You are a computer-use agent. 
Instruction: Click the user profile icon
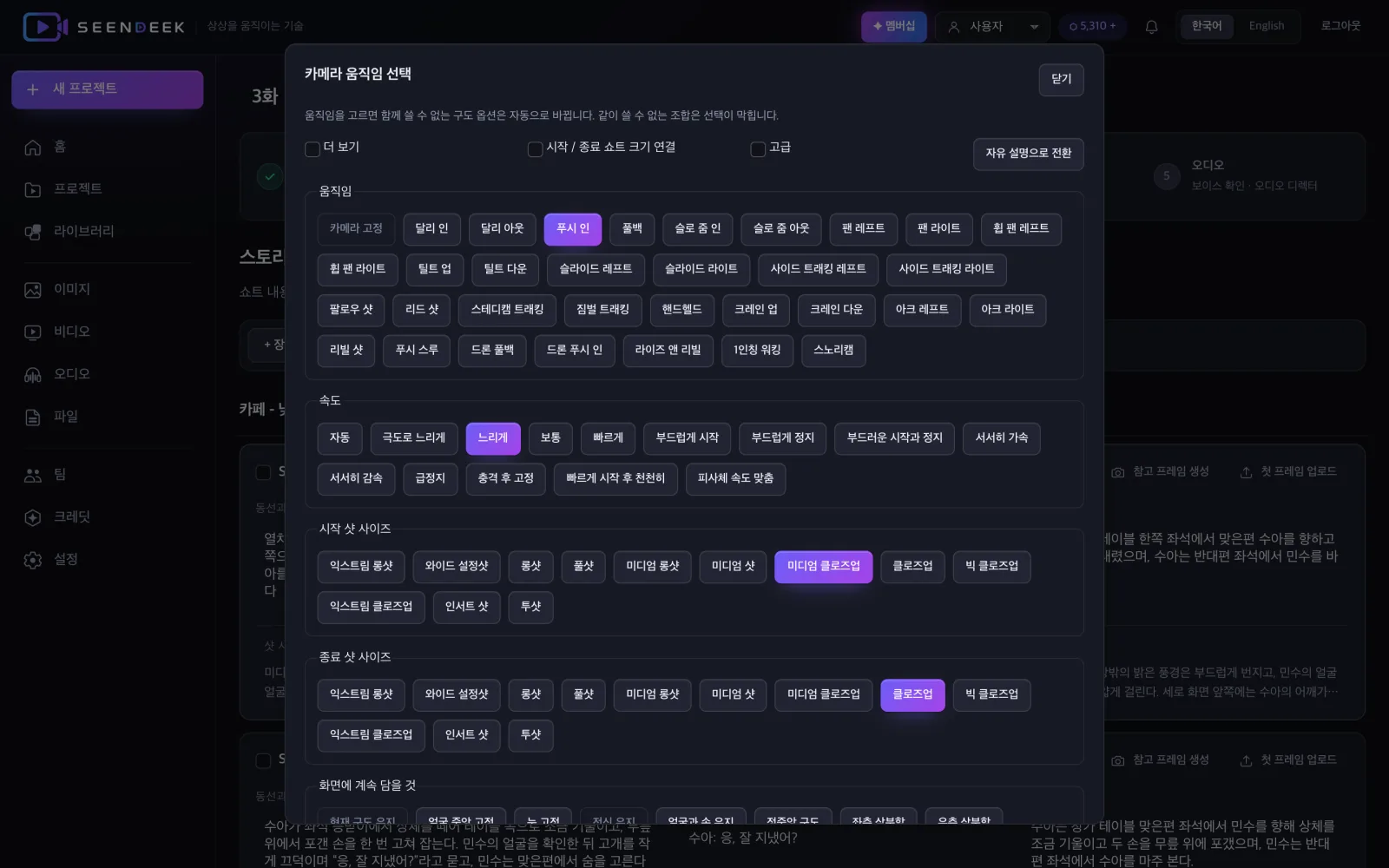[x=953, y=27]
